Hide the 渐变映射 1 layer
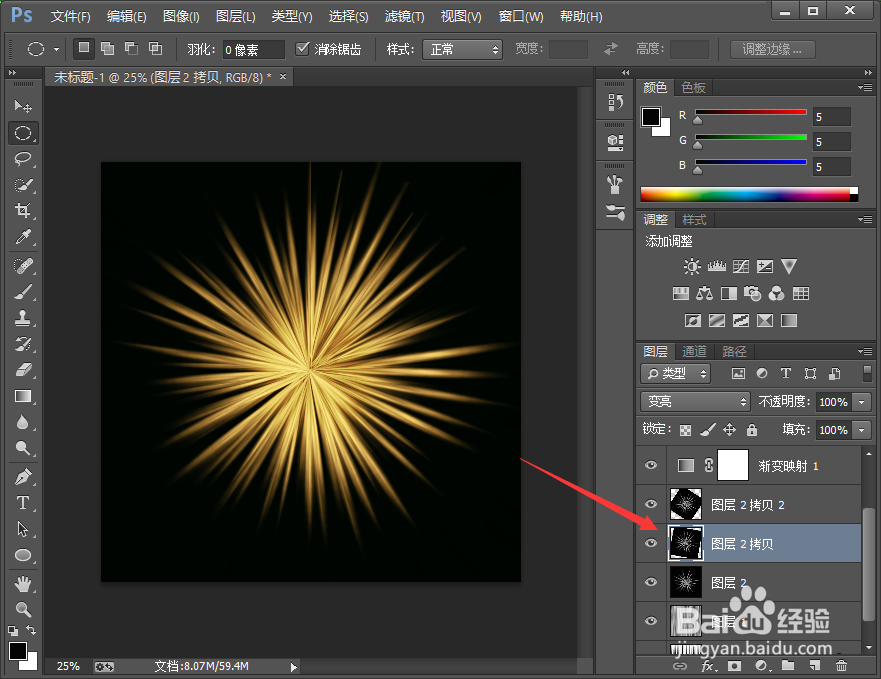This screenshot has width=881, height=679. click(651, 465)
